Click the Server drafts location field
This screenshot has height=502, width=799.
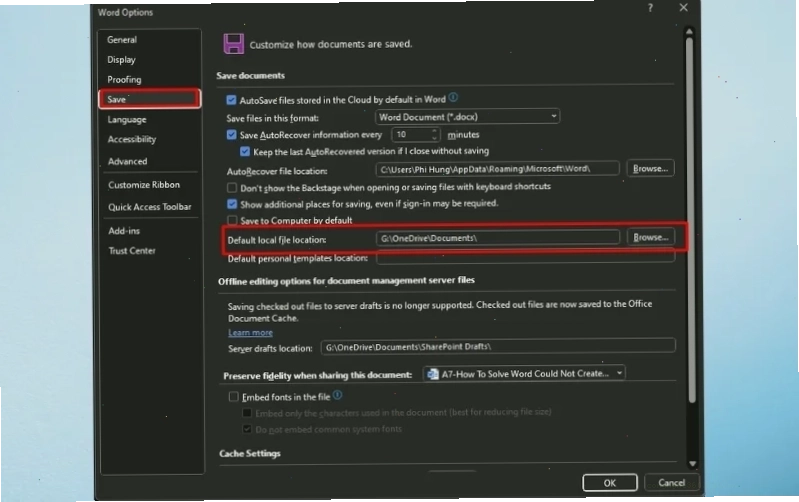click(498, 347)
